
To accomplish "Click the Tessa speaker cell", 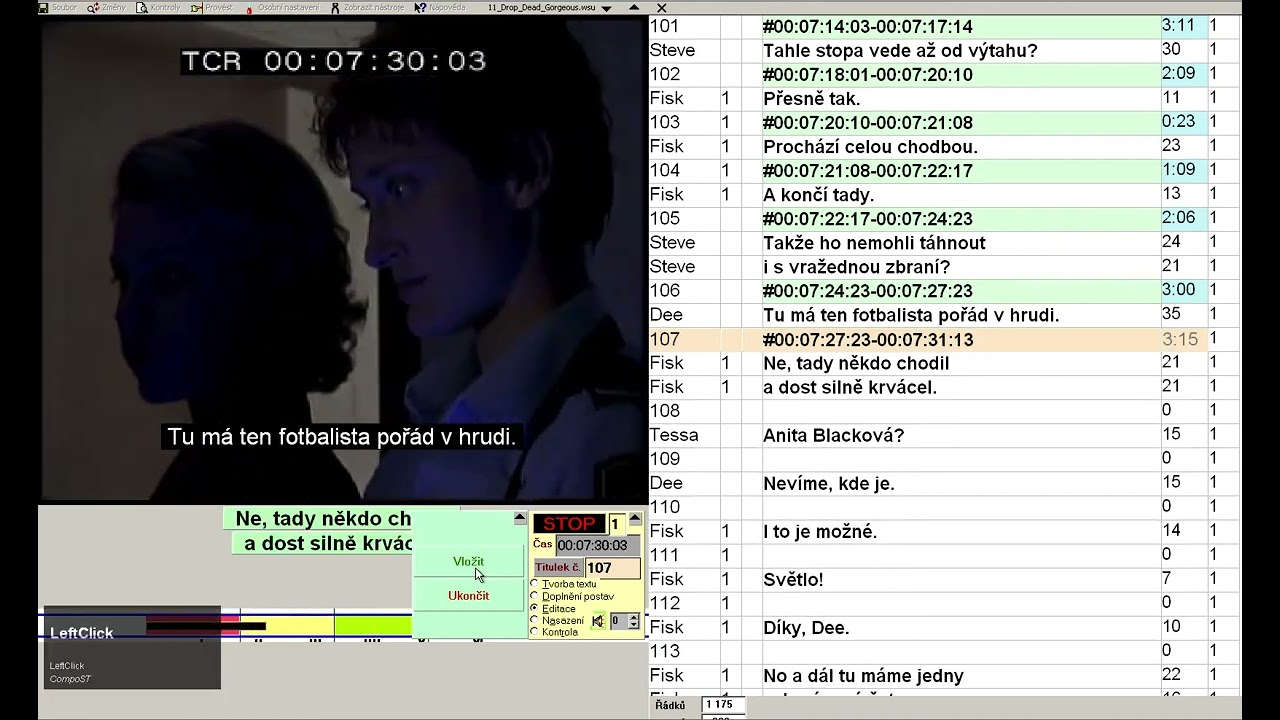I will pos(684,435).
